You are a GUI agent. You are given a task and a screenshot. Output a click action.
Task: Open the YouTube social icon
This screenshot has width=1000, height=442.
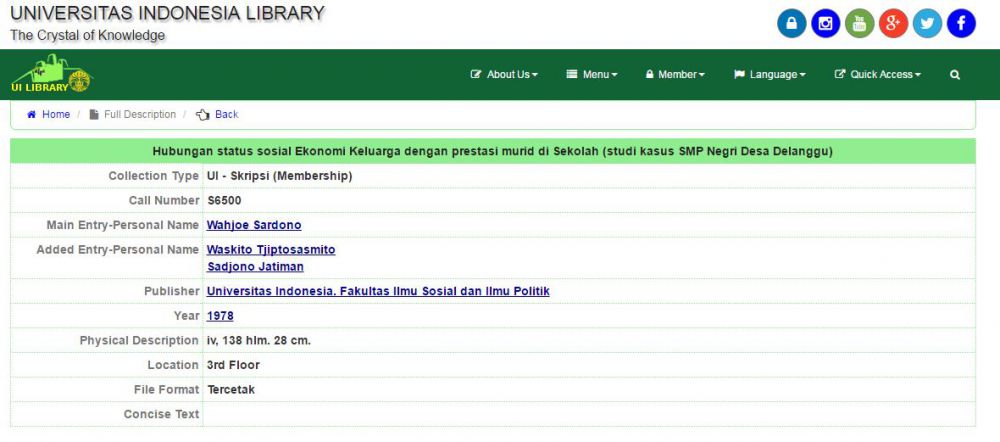(859, 24)
